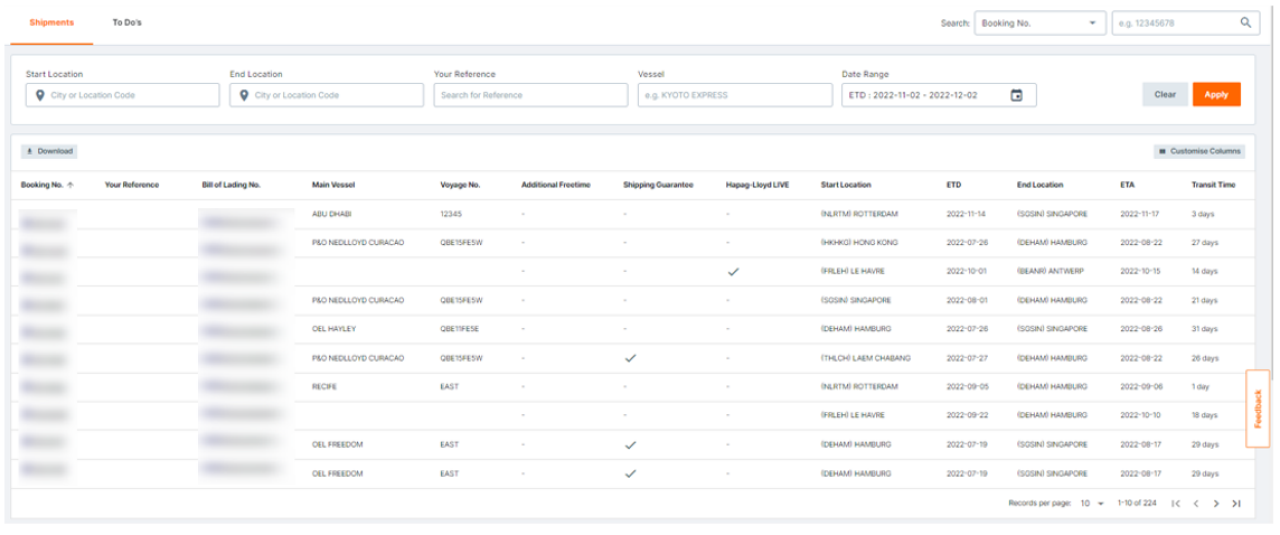The image size is (1280, 535).
Task: Go to the previous page arrow
Action: (1196, 504)
